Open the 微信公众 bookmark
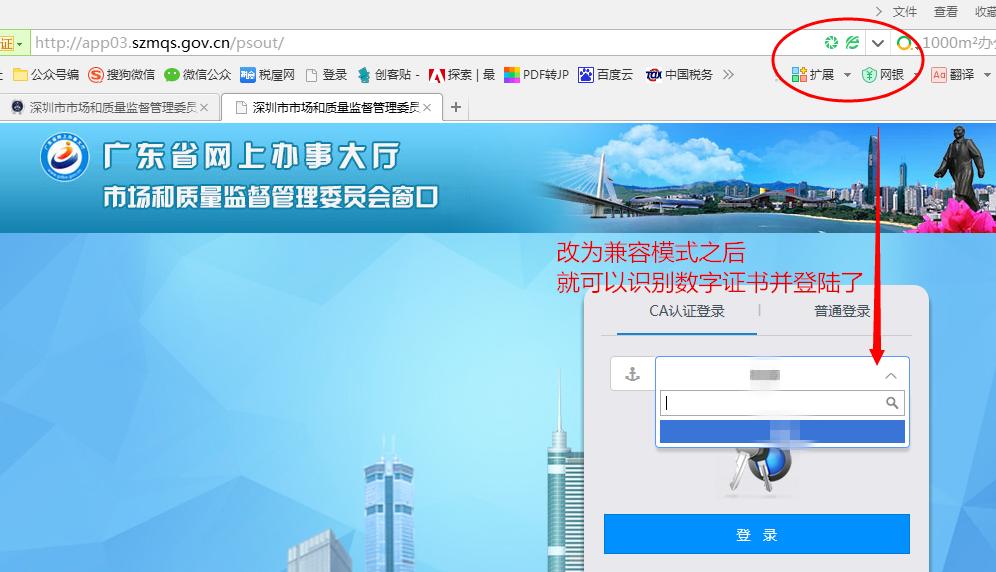 tap(198, 75)
